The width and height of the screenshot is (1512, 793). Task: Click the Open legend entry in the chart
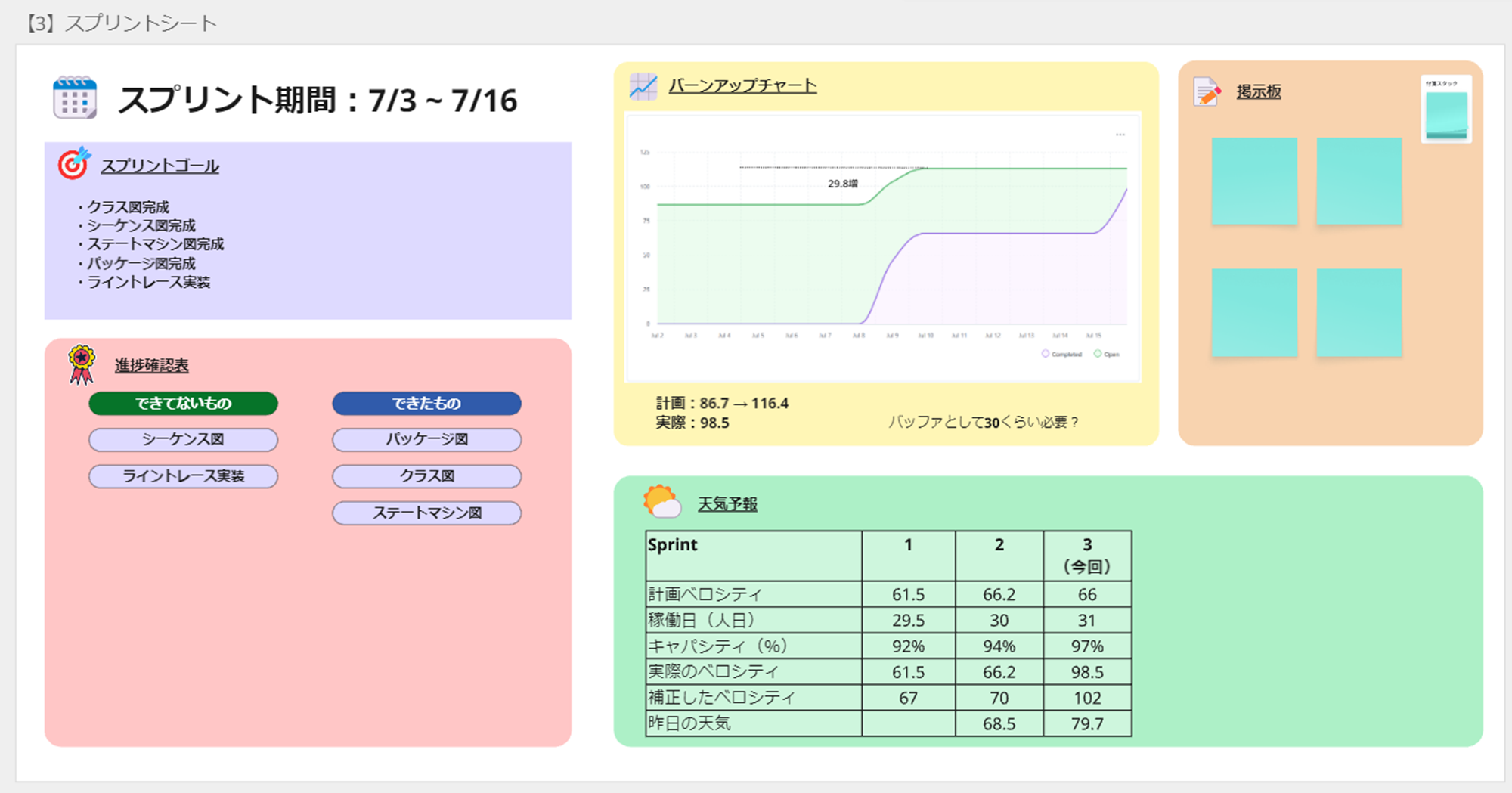click(1107, 354)
